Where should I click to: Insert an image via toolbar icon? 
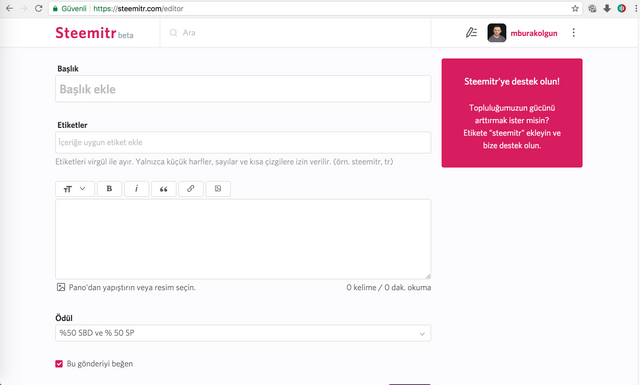coord(218,189)
